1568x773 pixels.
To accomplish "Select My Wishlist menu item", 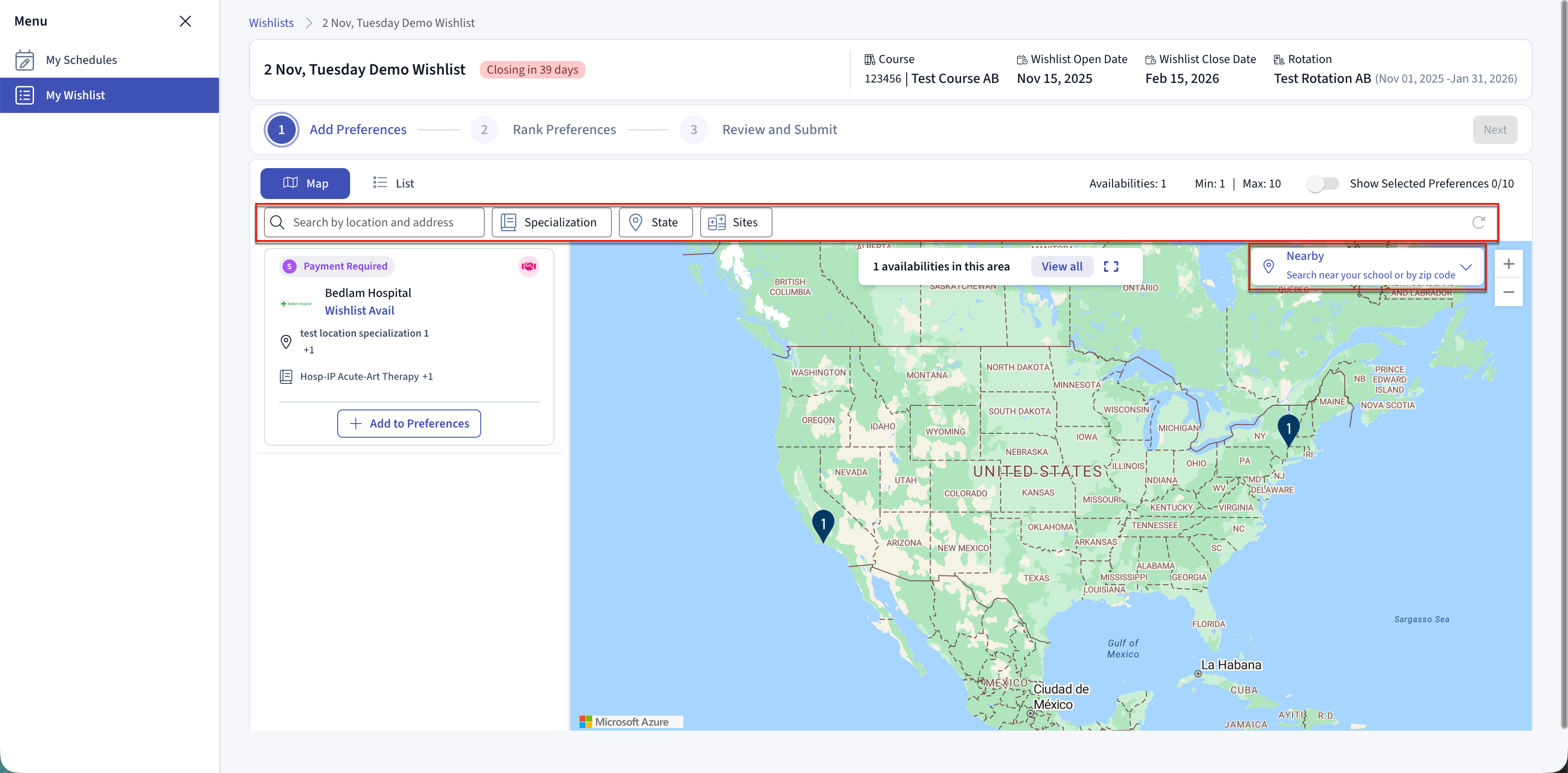I will 75,95.
